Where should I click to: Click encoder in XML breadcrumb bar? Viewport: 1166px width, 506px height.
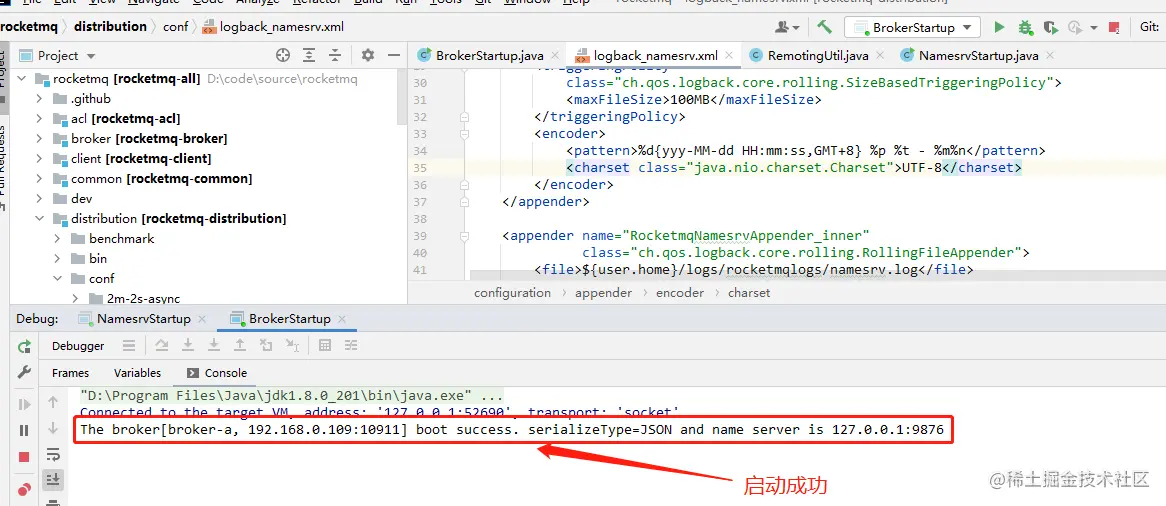click(680, 292)
